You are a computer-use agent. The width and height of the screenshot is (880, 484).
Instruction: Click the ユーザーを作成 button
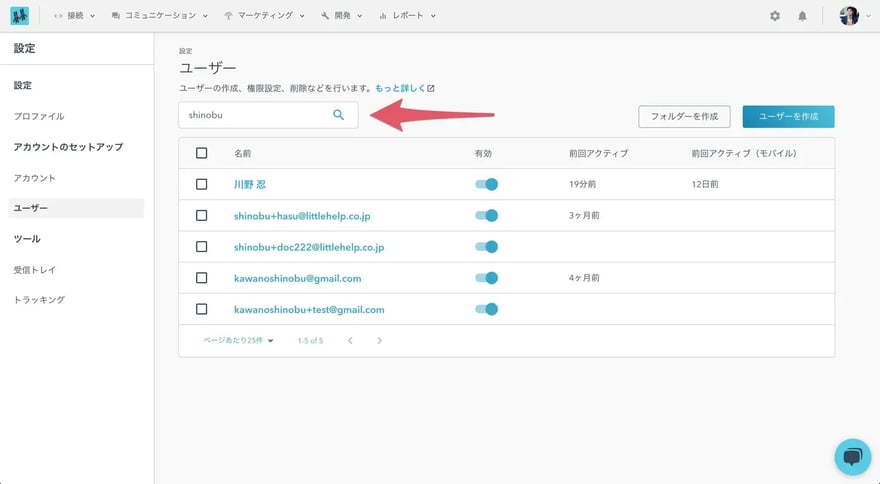(788, 117)
